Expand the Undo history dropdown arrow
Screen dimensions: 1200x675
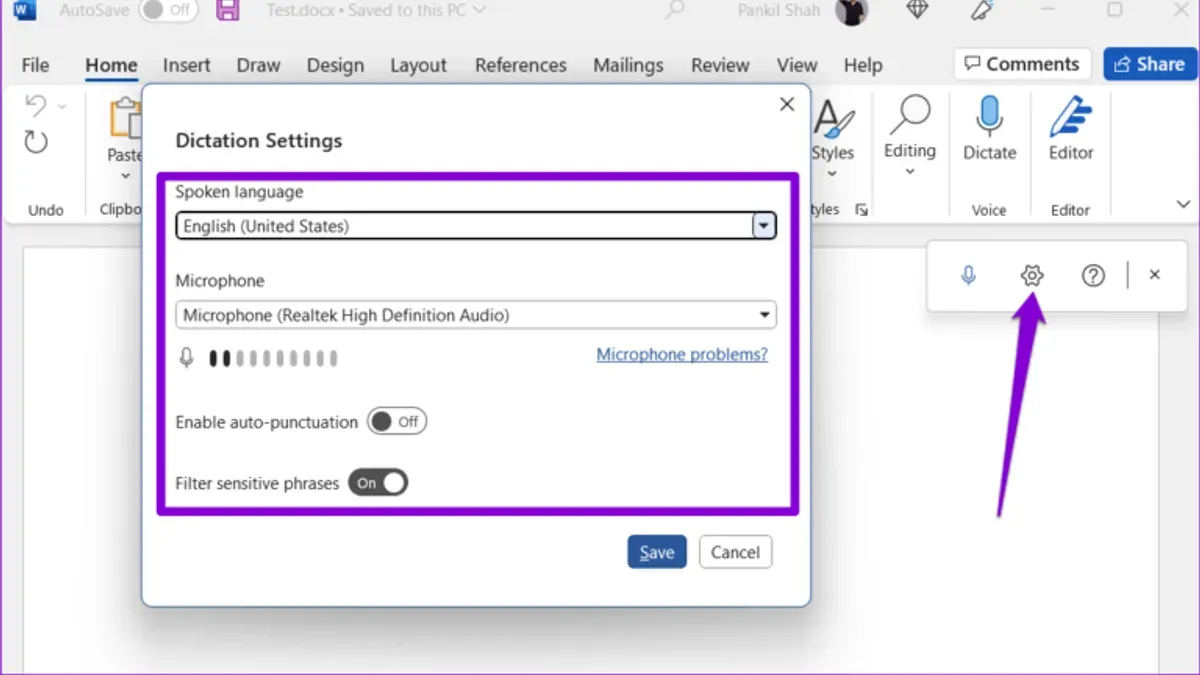(62, 105)
